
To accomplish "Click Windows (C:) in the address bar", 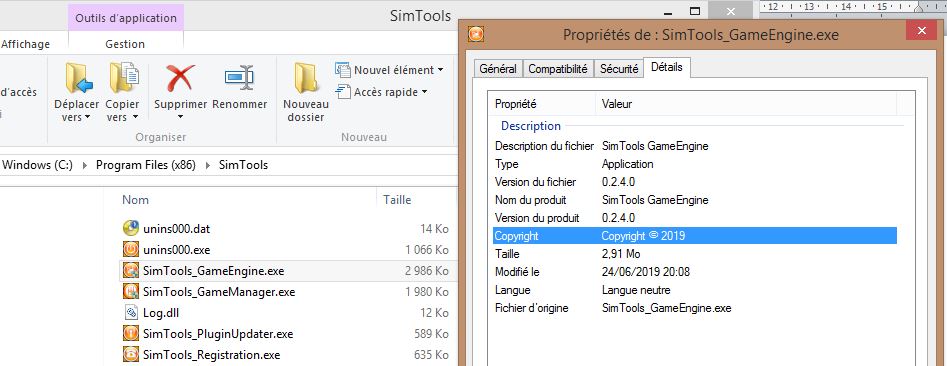I will [x=37, y=165].
